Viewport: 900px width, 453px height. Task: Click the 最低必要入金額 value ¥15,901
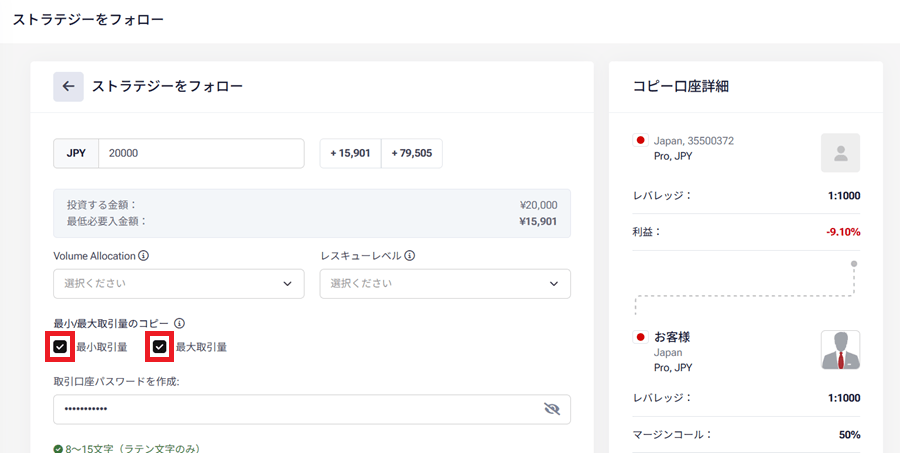pos(537,221)
